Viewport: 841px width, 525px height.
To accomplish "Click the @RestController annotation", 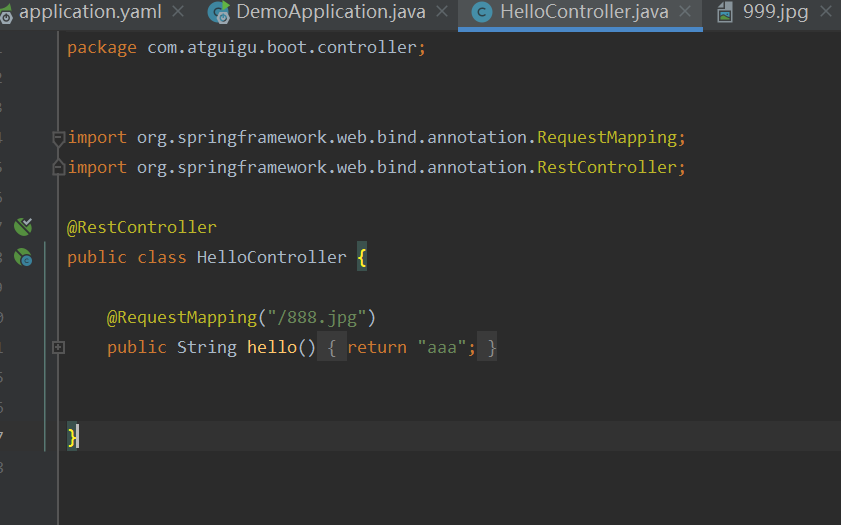I will tap(142, 227).
